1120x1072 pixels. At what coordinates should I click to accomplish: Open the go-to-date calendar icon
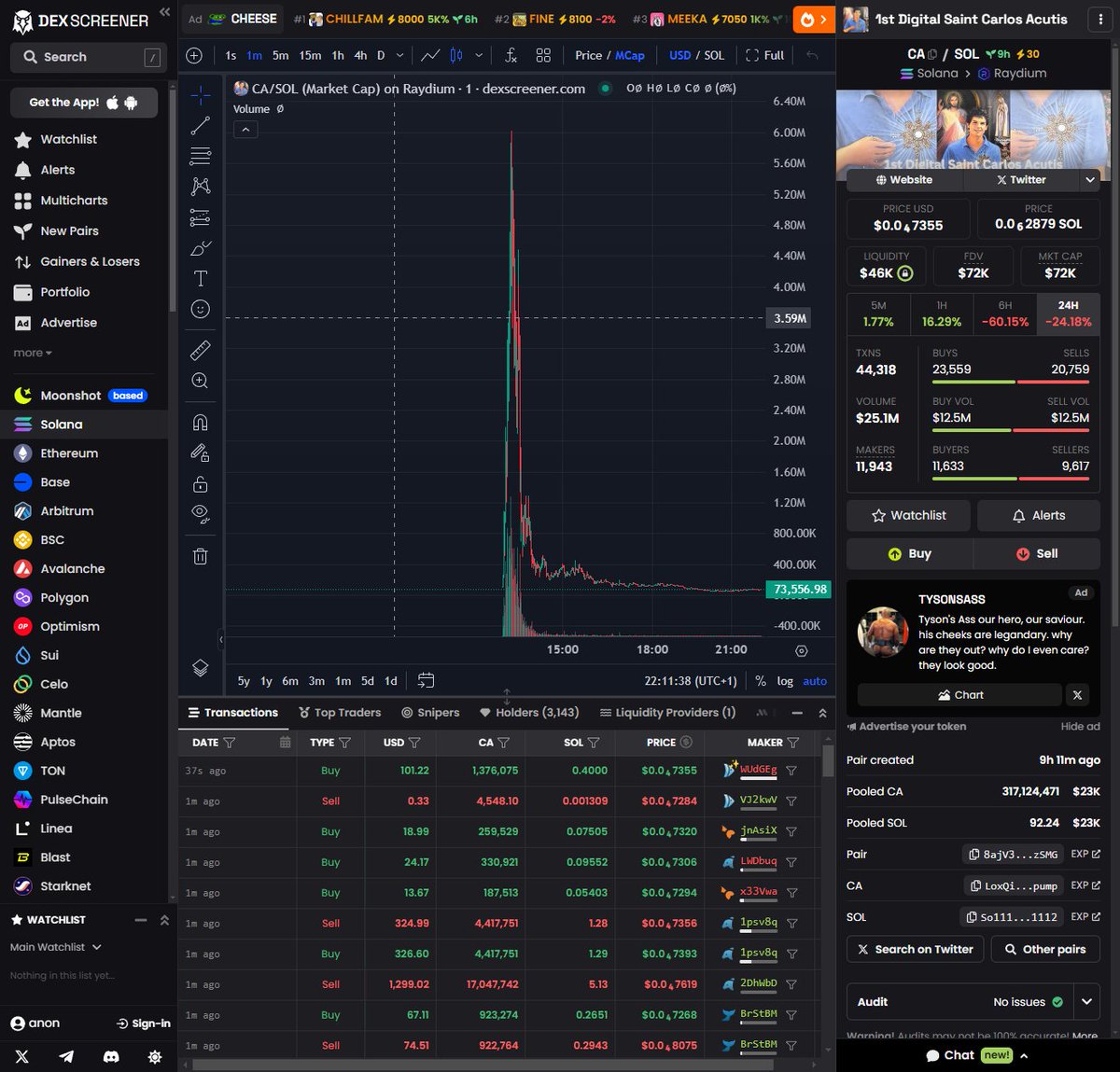tap(426, 680)
